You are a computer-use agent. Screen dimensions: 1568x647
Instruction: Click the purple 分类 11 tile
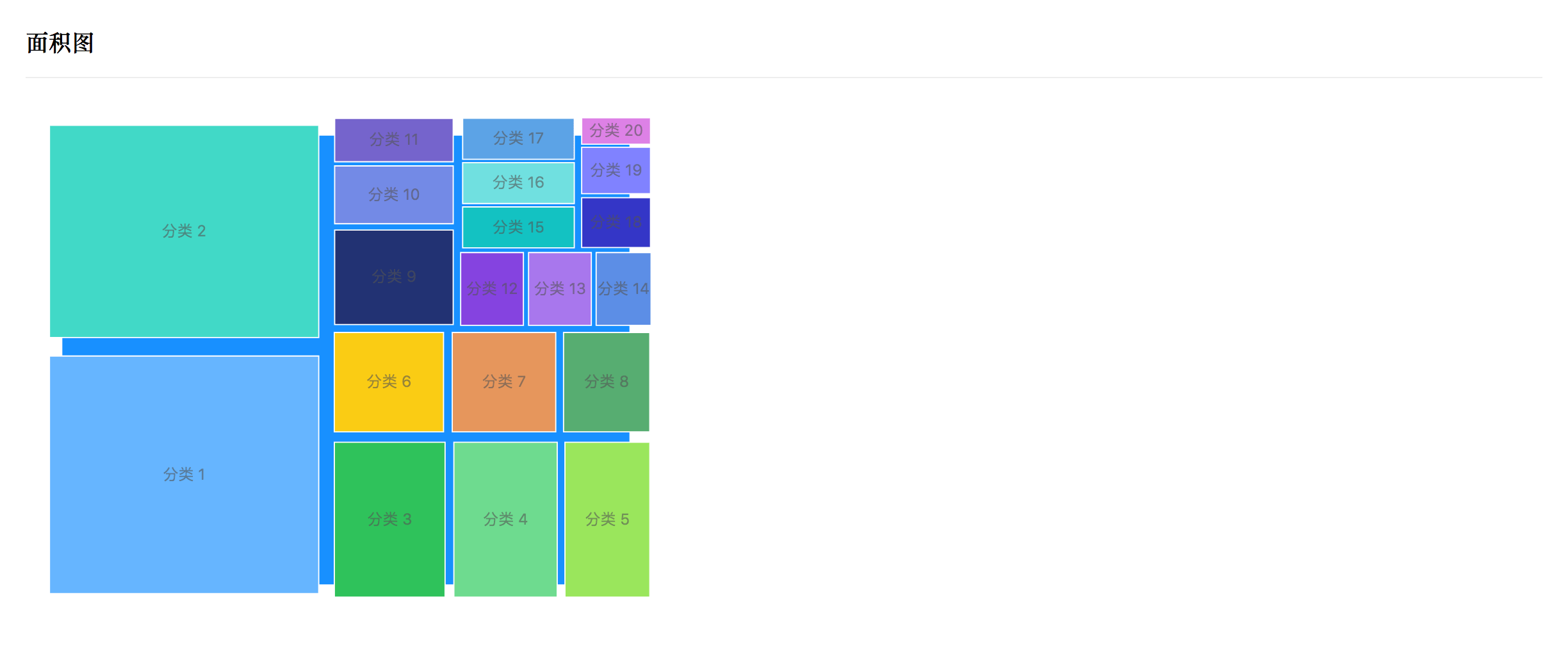tap(394, 140)
